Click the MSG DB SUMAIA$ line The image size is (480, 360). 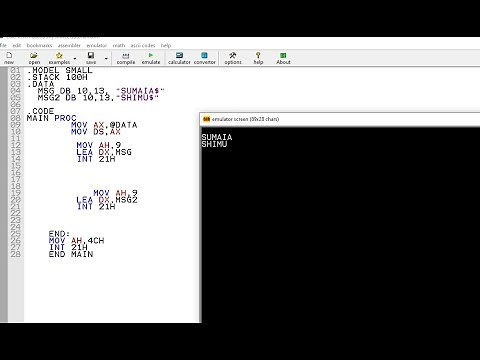(x=101, y=91)
